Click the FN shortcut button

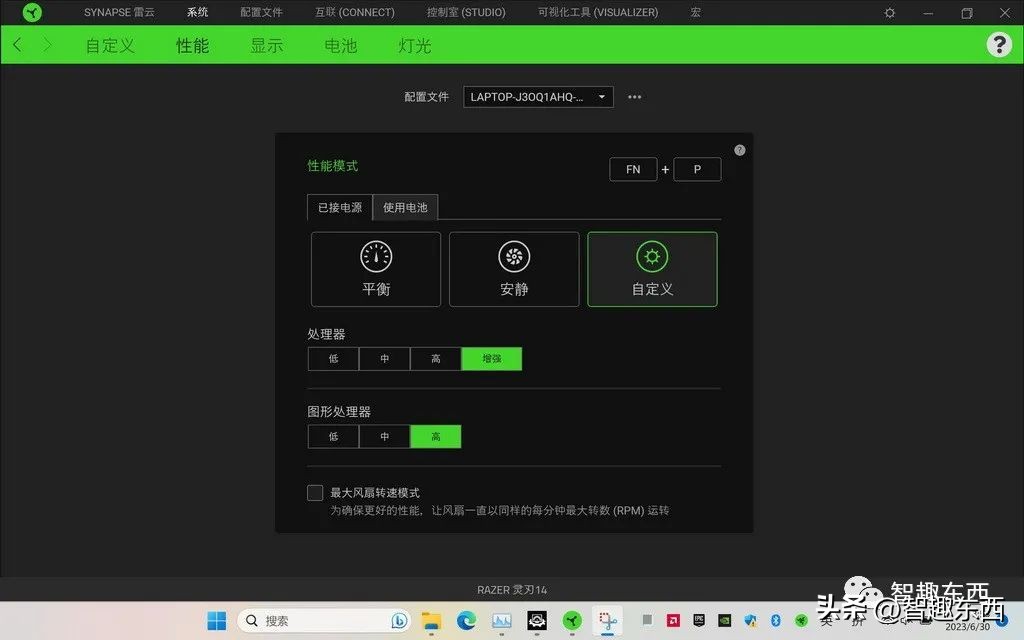point(633,169)
